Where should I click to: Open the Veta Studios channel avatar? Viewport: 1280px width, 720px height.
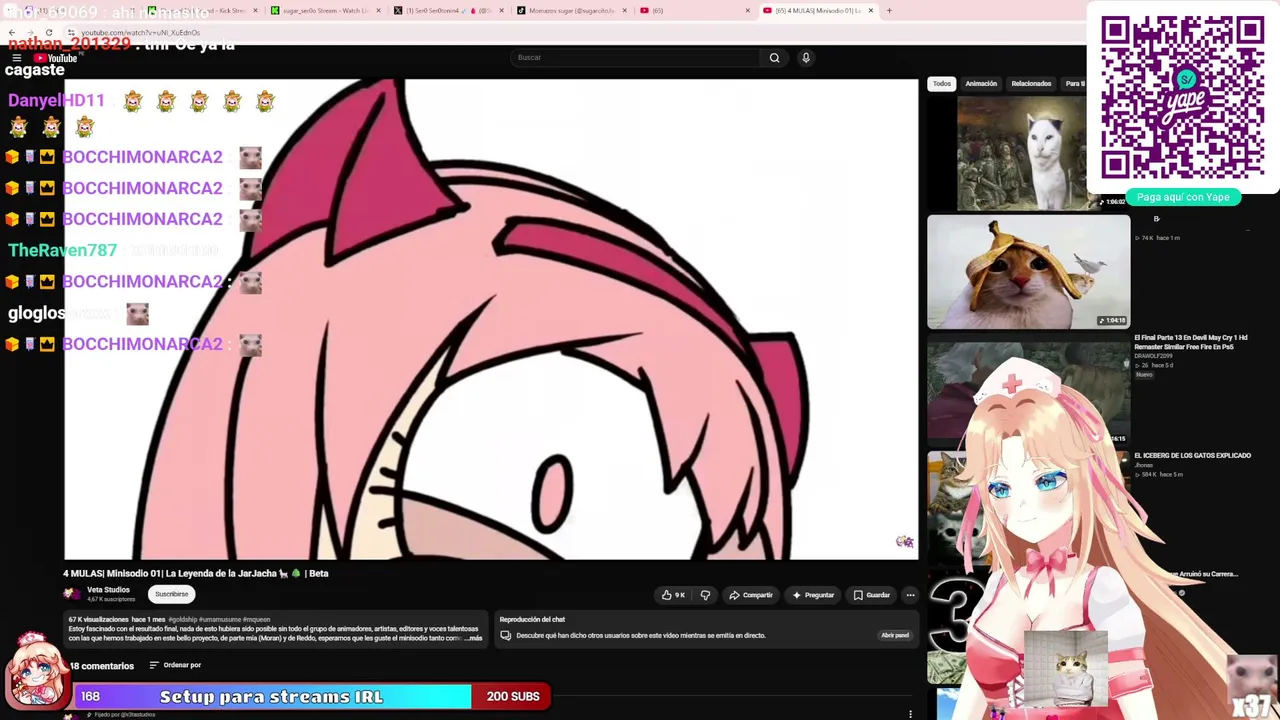pyautogui.click(x=72, y=594)
